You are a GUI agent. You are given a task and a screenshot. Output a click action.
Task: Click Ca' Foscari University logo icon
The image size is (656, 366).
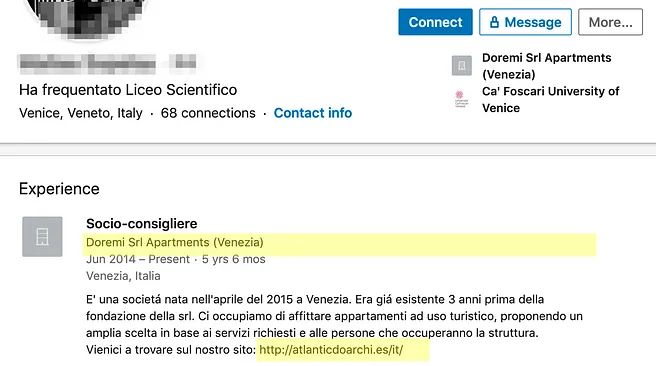click(461, 99)
